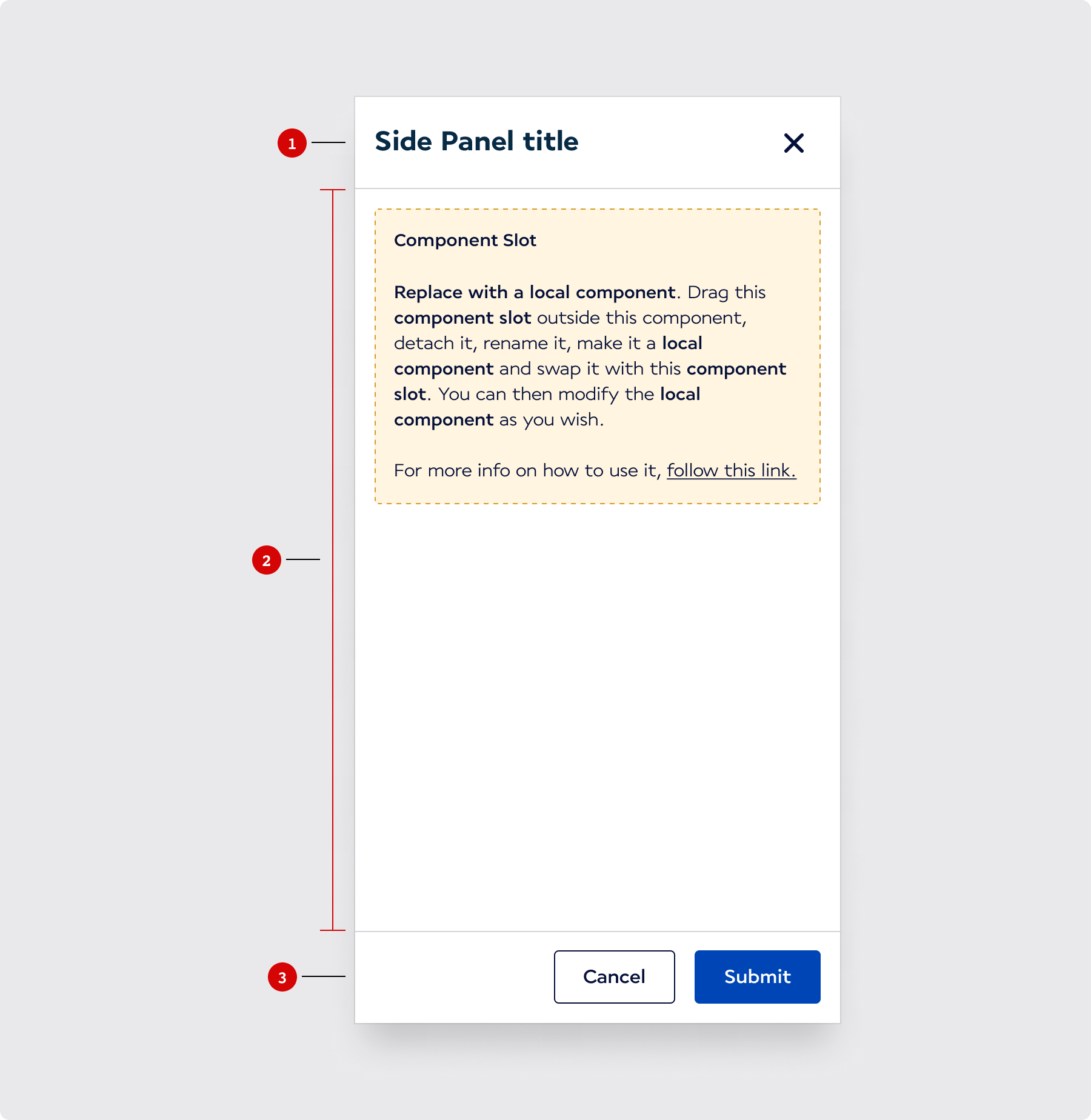Select the "Component Slot" heading text
Viewport: 1091px width, 1120px height.
(465, 241)
